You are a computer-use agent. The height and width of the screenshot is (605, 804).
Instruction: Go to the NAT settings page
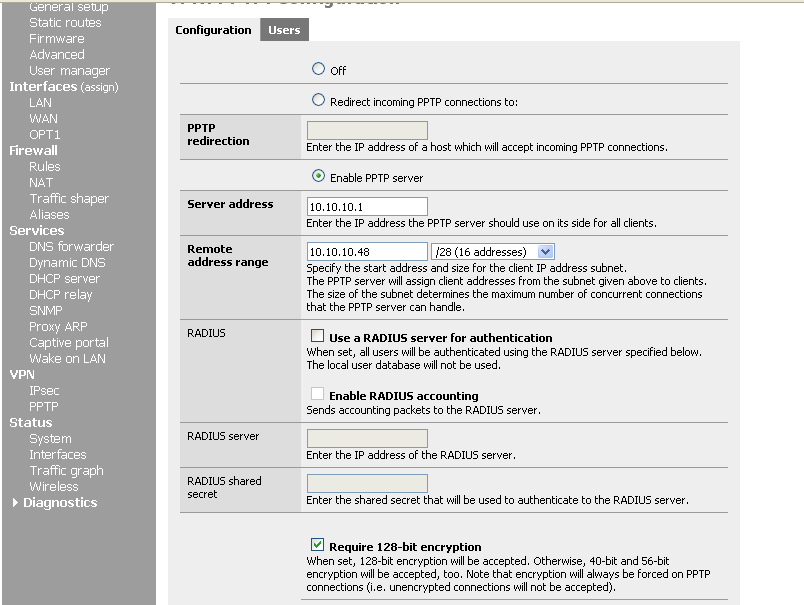tap(41, 183)
